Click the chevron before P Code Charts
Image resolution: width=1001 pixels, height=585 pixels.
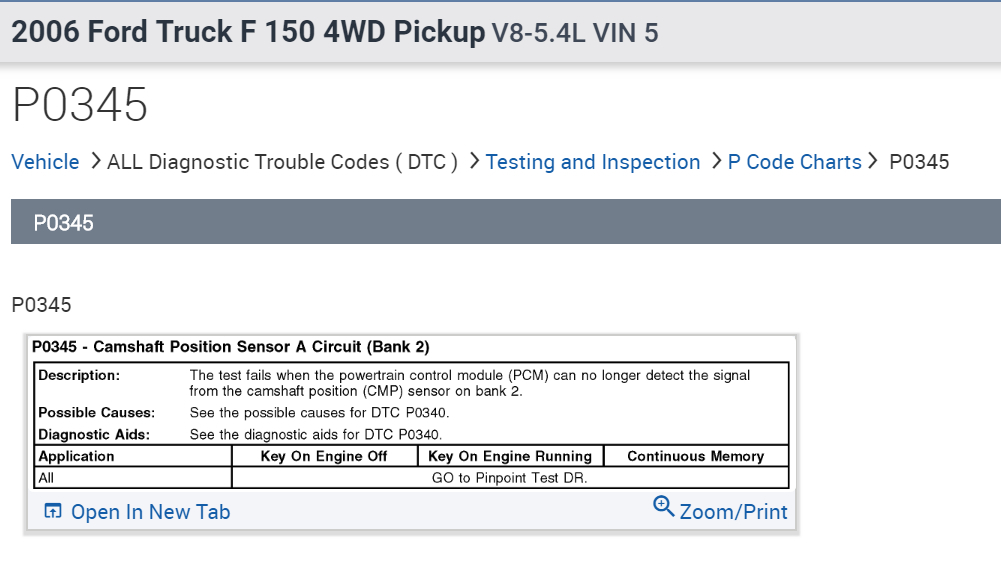(x=716, y=161)
